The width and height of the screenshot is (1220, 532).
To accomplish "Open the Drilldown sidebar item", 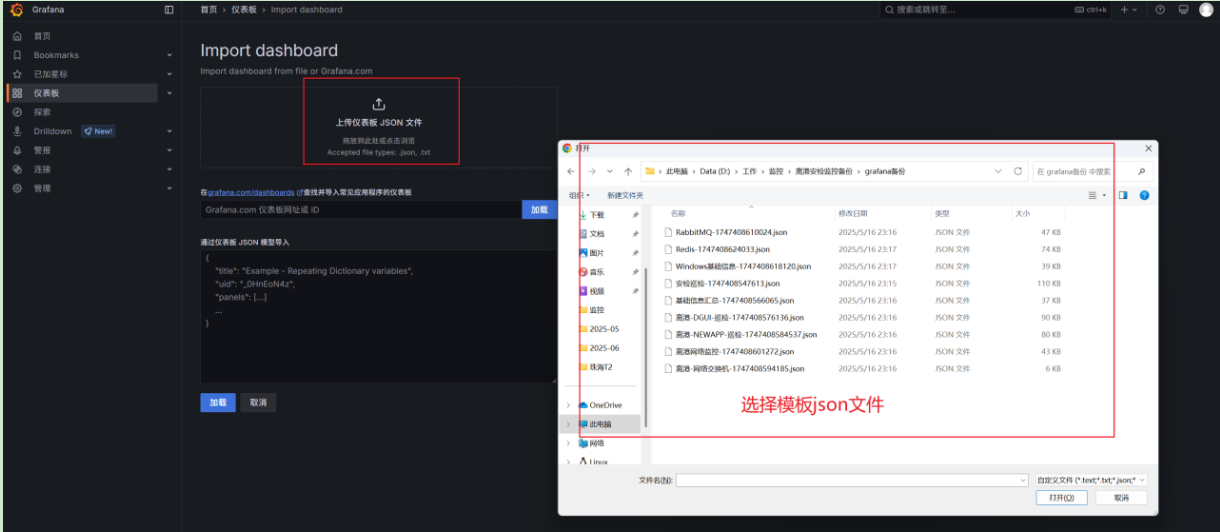I will [53, 131].
